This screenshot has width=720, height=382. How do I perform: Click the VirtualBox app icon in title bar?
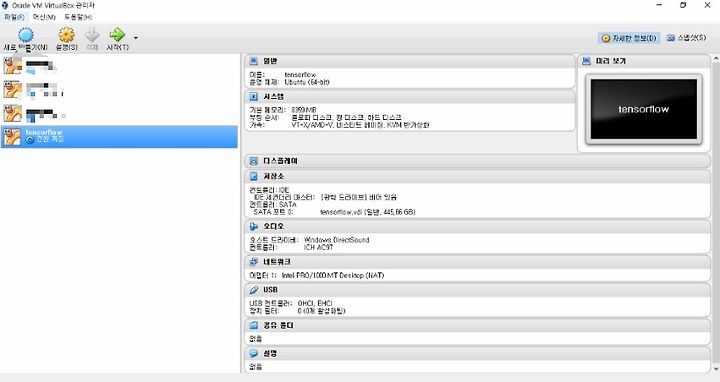click(5, 5)
